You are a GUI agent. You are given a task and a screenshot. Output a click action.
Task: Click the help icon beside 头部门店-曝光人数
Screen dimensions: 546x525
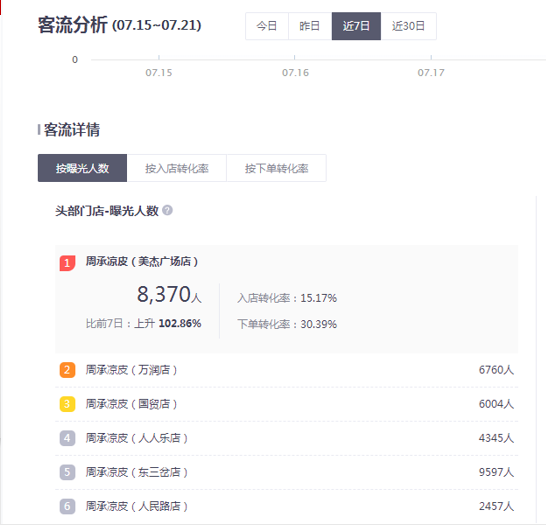click(167, 210)
